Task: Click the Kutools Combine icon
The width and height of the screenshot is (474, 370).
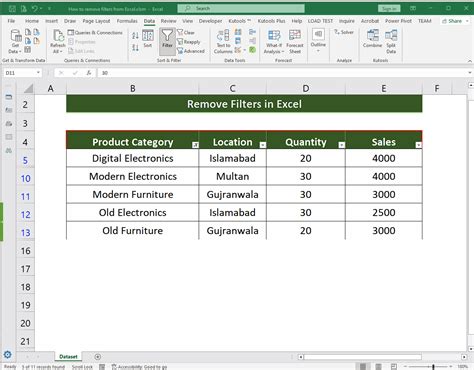Action: click(372, 38)
